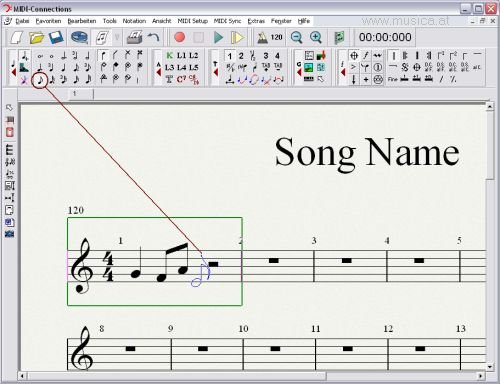500x384 pixels.
Task: Click the horizontal scrollbar right arrow
Action: point(480,376)
